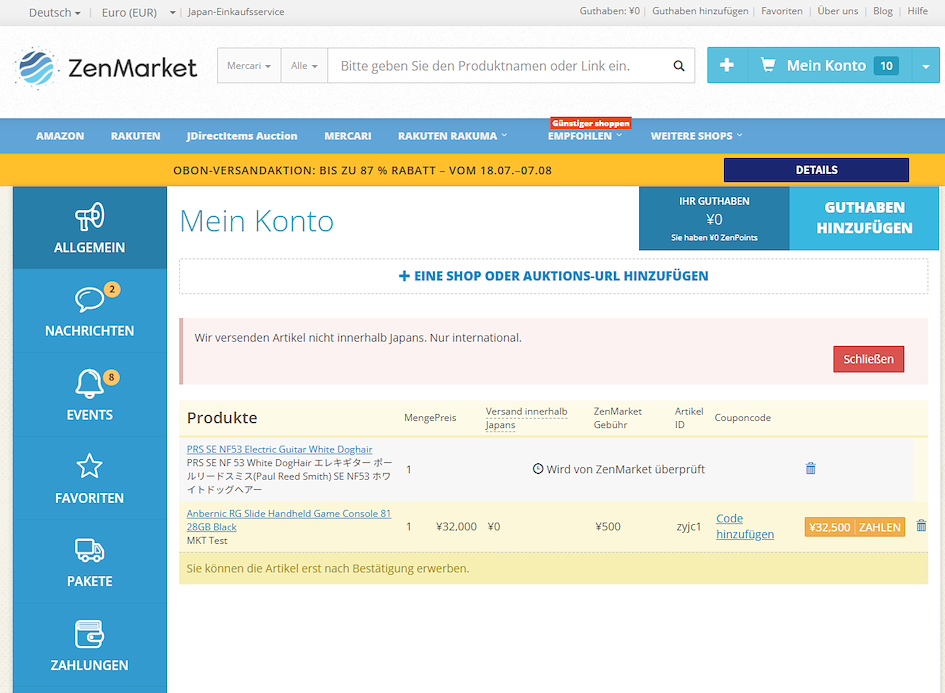Open Pakete truck section
945x693 pixels.
coord(89,562)
